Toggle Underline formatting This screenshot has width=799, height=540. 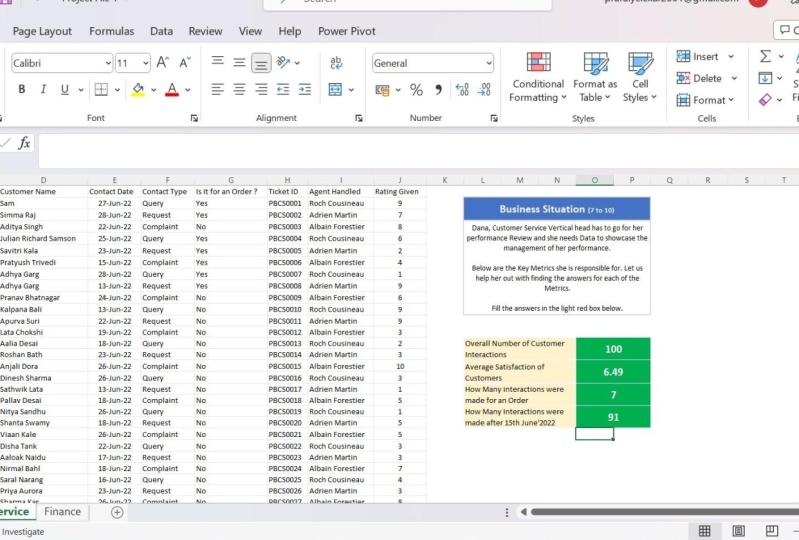65,90
